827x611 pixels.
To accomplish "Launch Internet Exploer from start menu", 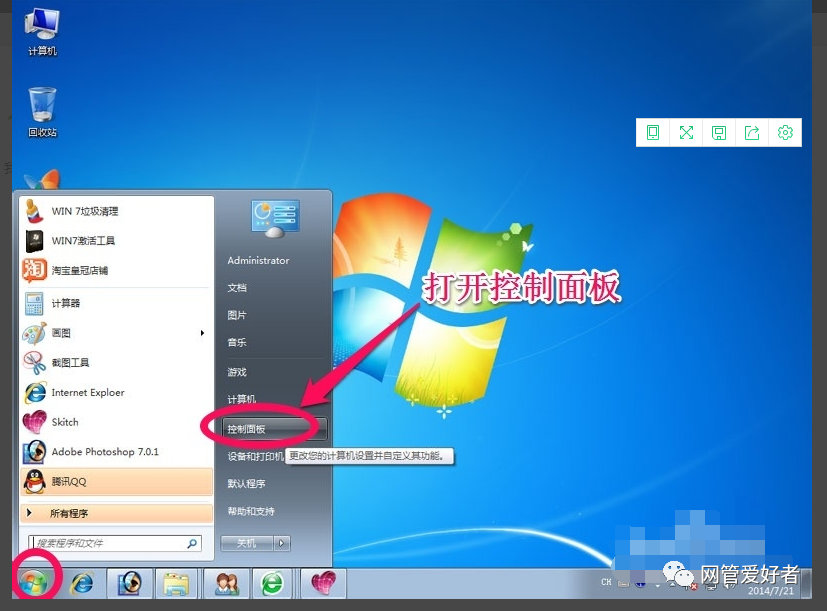I will click(x=116, y=393).
